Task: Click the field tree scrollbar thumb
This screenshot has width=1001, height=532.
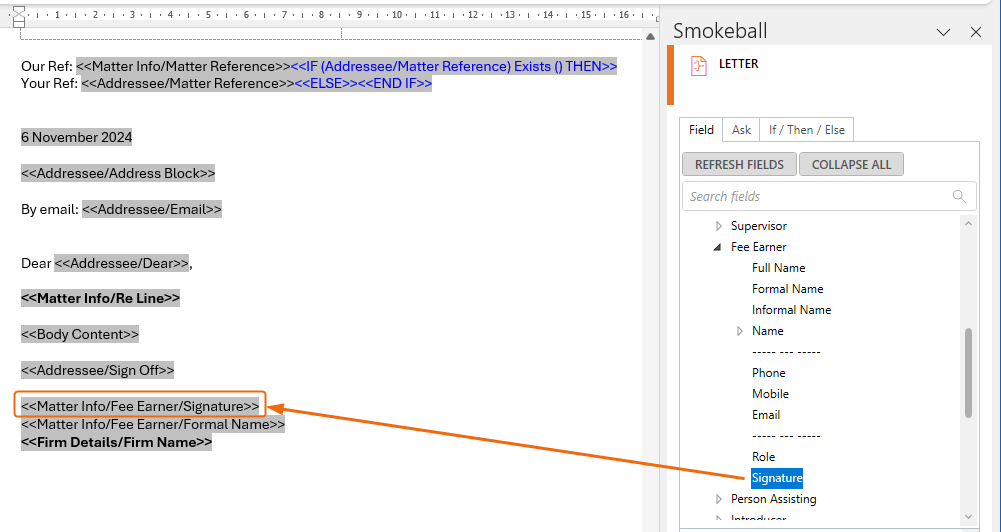Action: [968, 372]
